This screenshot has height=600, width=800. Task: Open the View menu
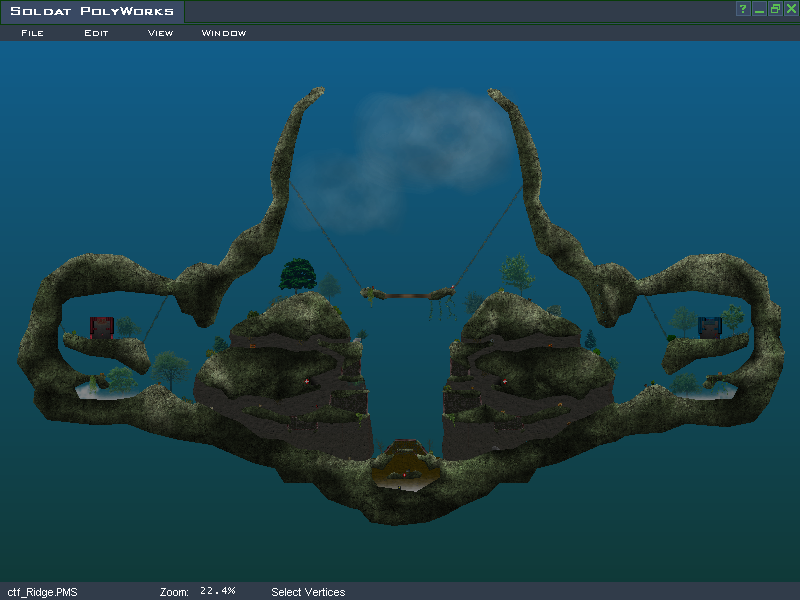(160, 33)
